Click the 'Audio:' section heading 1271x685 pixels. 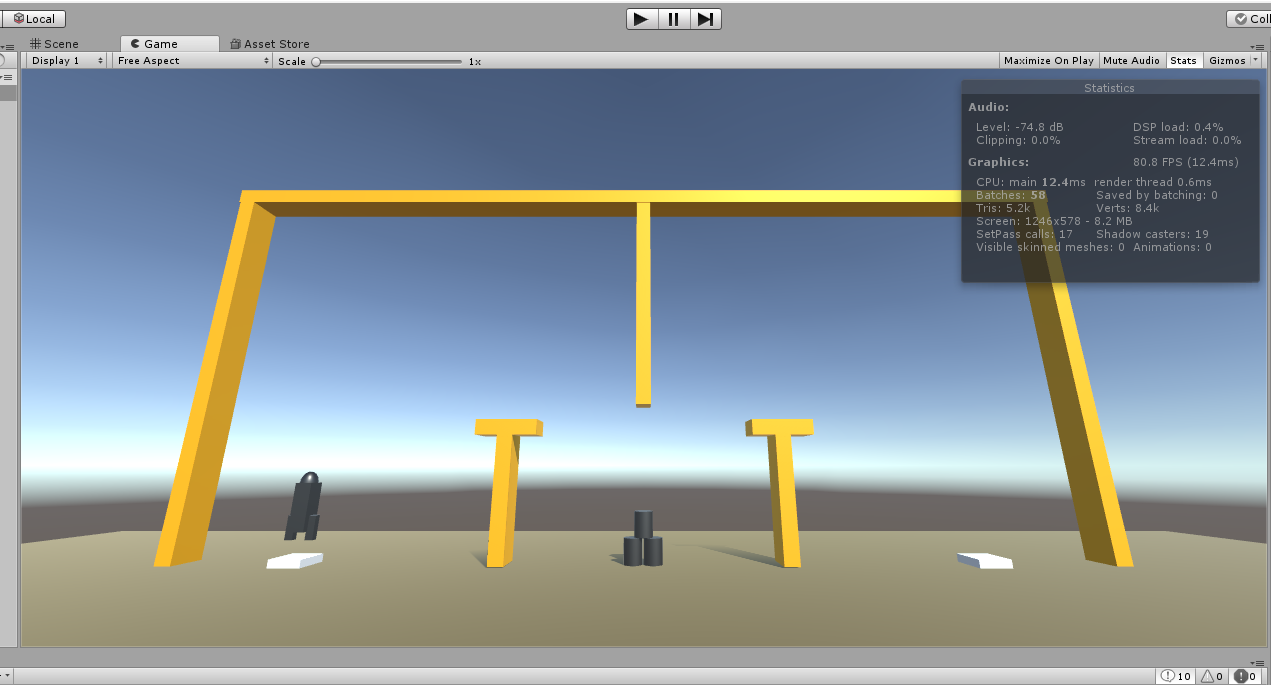point(988,107)
